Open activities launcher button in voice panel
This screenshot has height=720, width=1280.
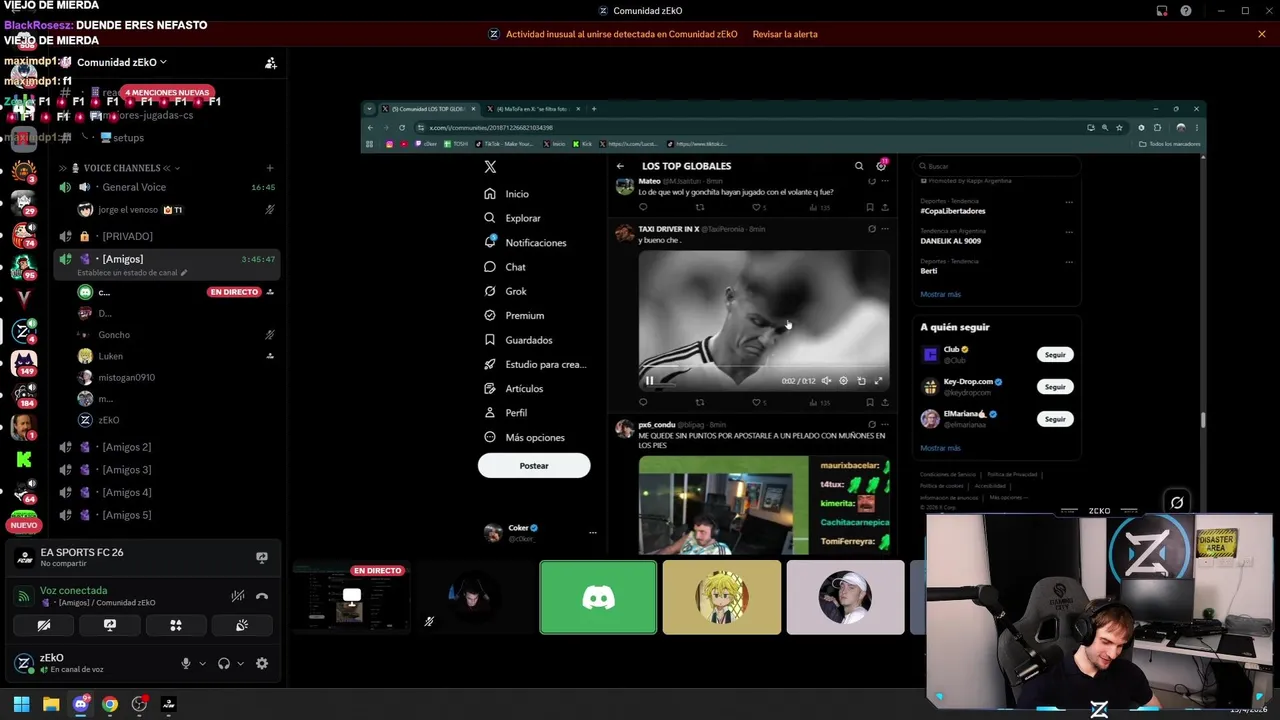(x=176, y=625)
